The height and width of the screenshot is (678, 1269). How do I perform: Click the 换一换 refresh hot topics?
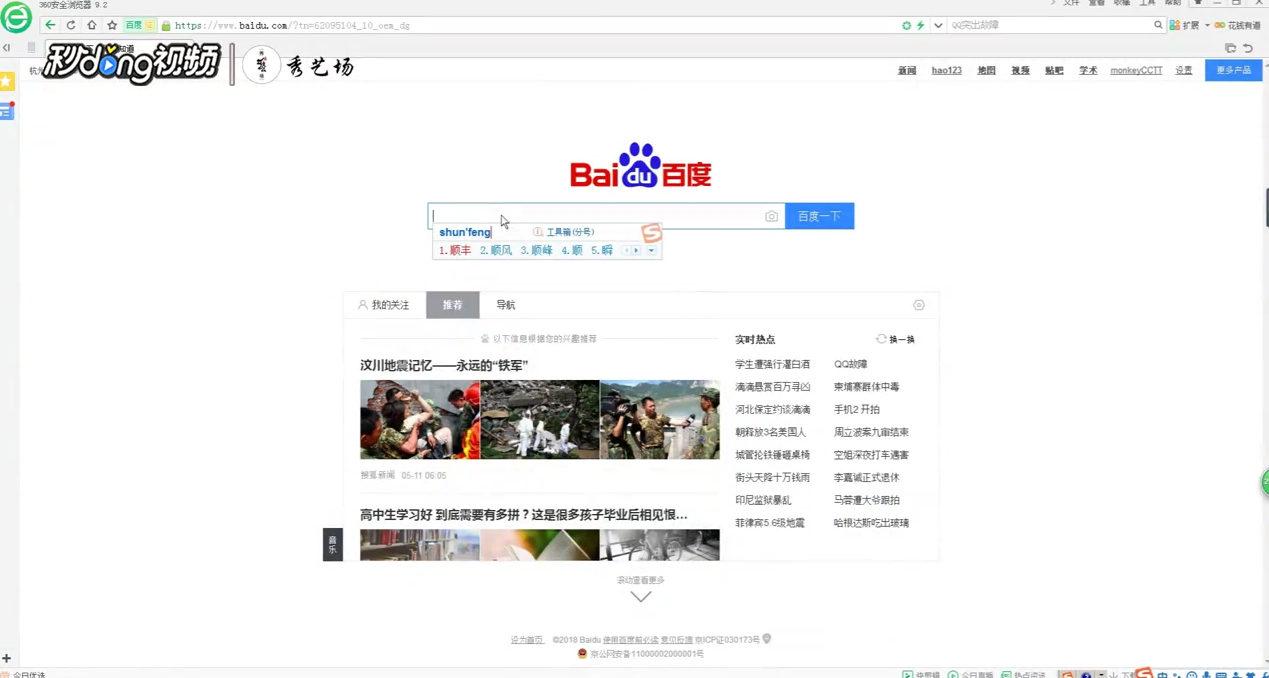(x=895, y=339)
